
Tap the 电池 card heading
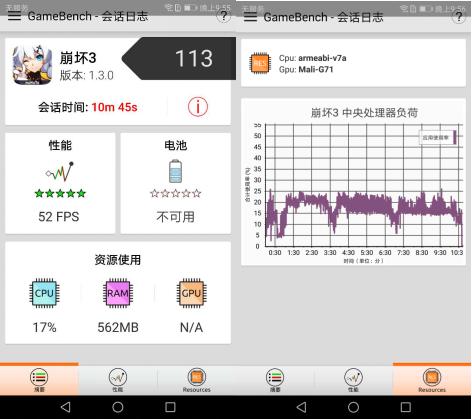point(176,145)
